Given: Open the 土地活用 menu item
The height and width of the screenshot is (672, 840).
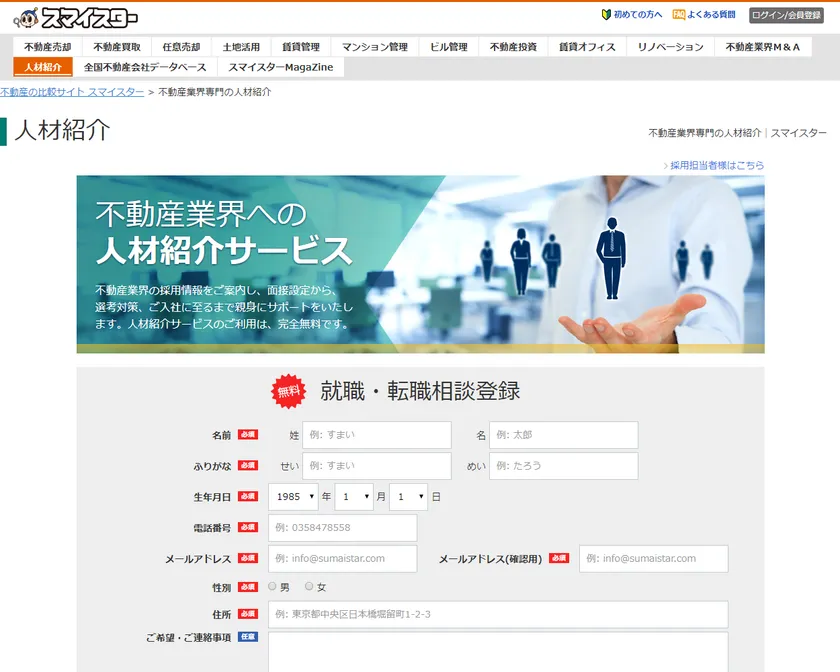Looking at the screenshot, I should coord(241,47).
